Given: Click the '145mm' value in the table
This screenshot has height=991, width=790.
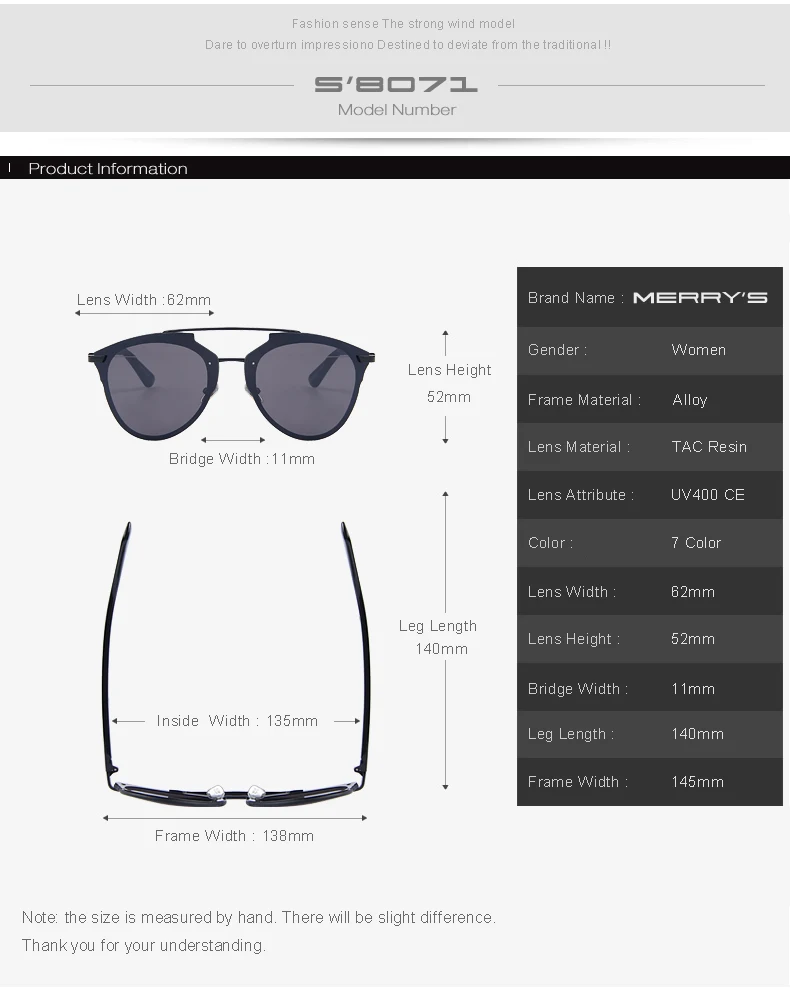Looking at the screenshot, I should [x=698, y=782].
